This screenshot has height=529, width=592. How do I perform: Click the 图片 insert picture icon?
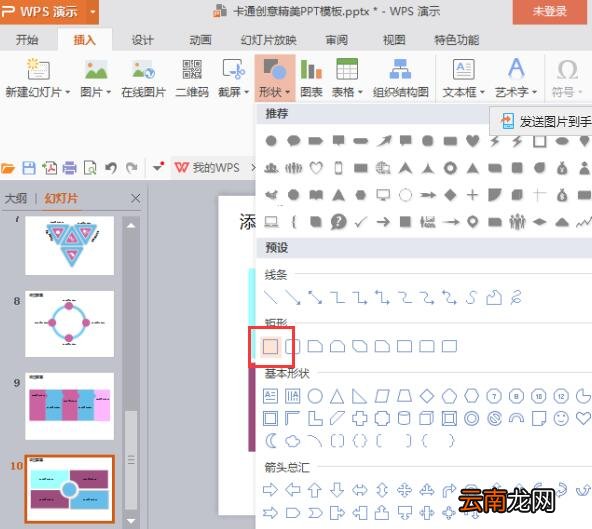(96, 69)
